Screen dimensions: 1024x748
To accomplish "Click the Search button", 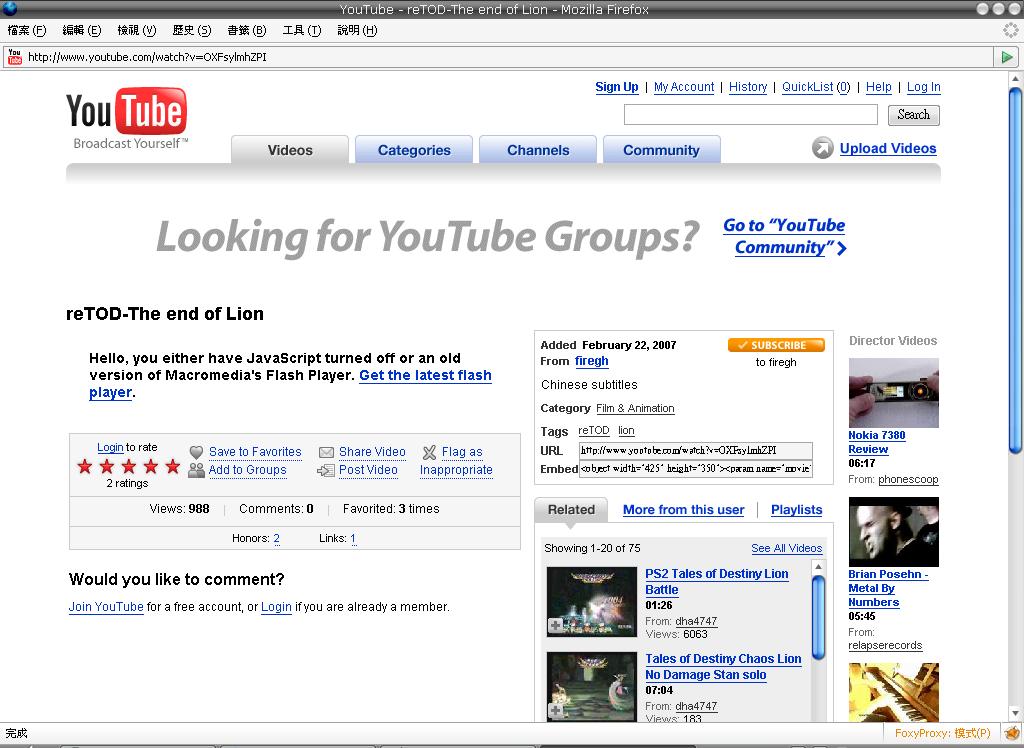I will pos(913,115).
